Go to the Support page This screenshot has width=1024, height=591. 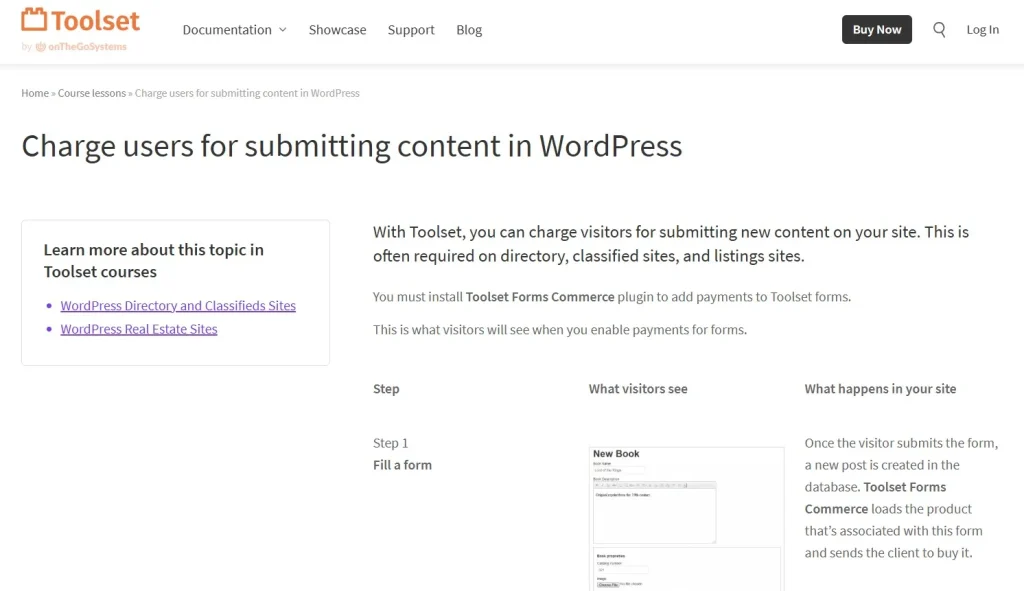pyautogui.click(x=411, y=30)
